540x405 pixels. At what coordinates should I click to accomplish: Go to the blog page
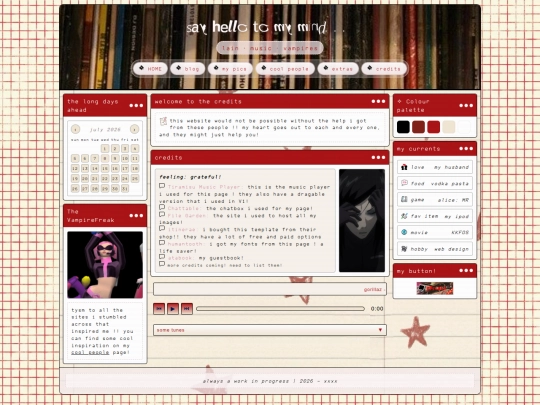(x=188, y=69)
